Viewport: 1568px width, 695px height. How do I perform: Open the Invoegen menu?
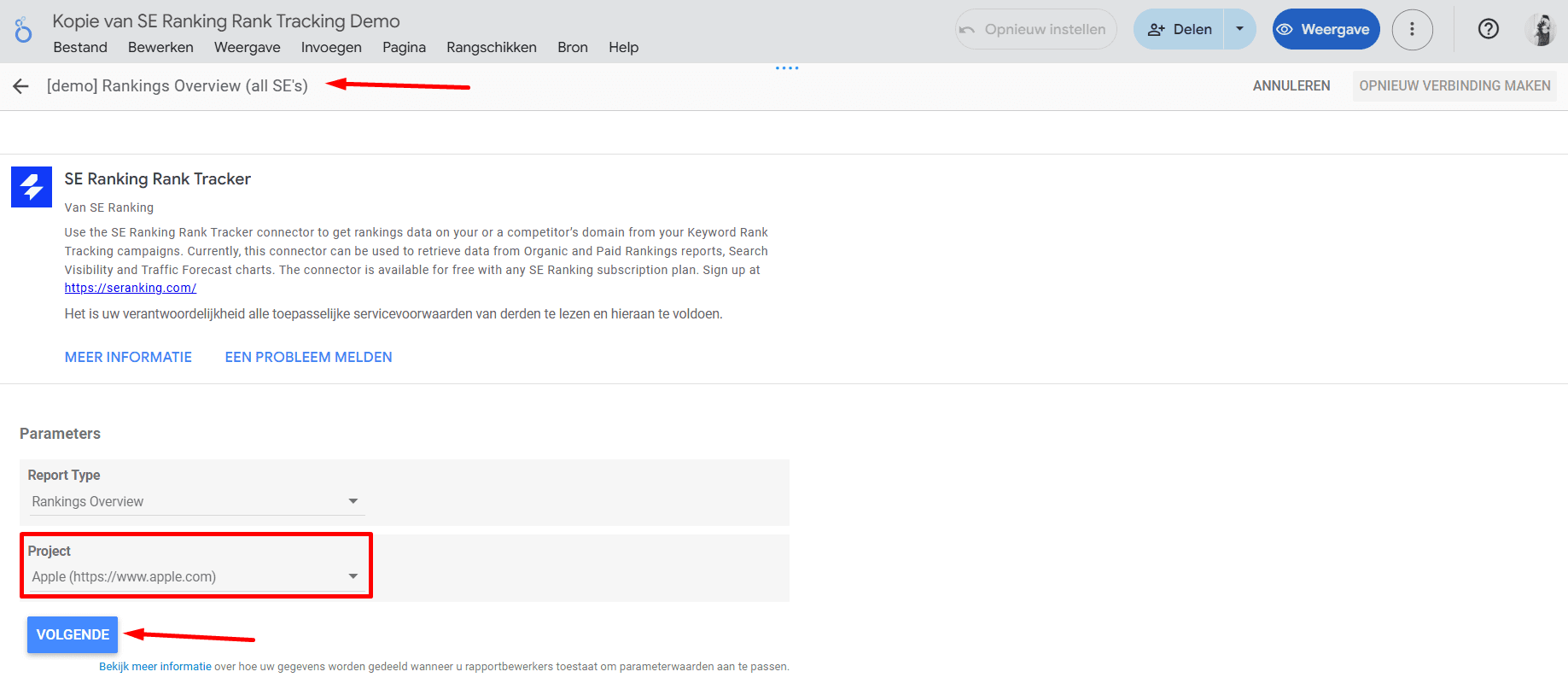(x=331, y=47)
